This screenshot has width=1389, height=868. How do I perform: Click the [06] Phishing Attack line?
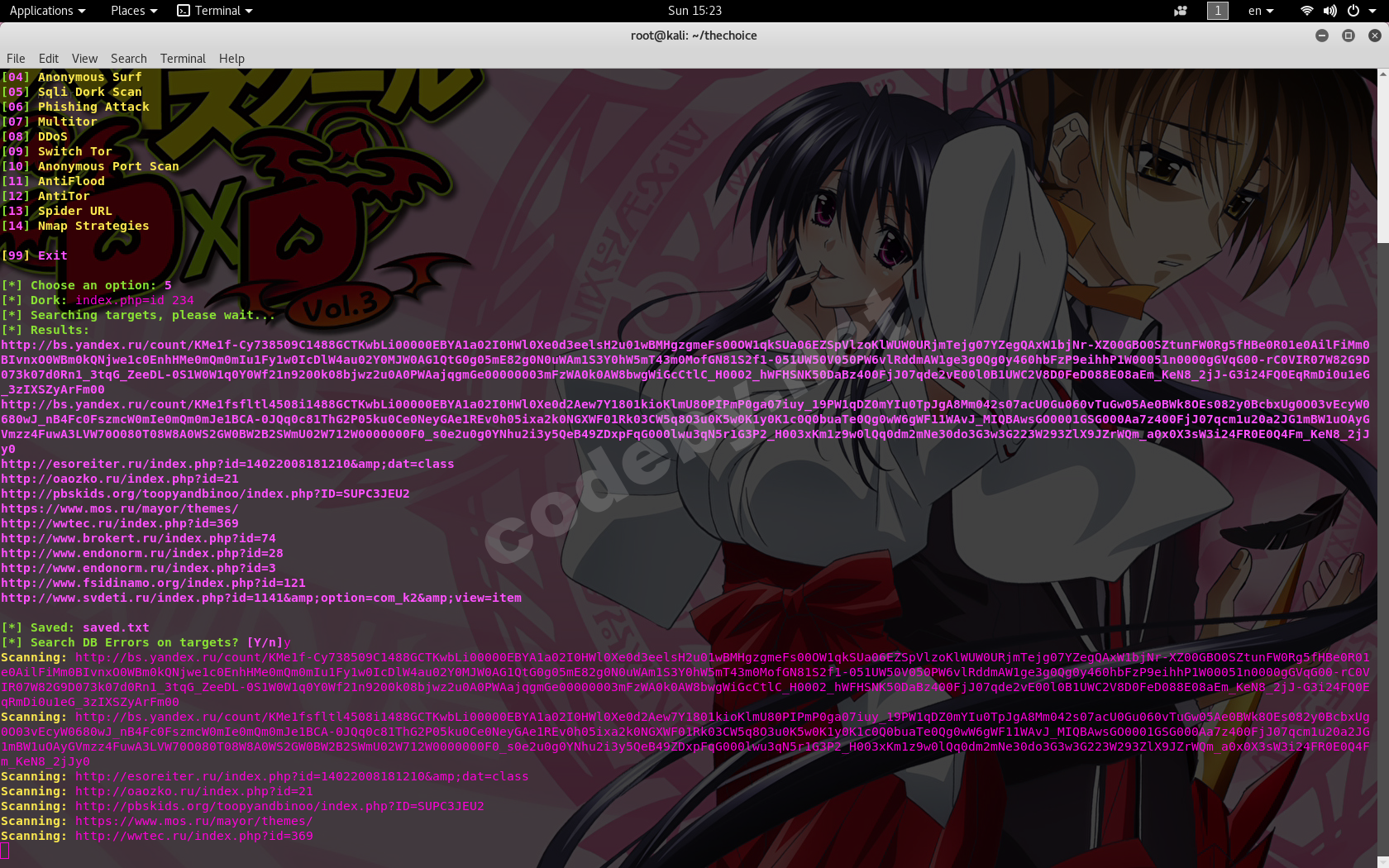(75, 107)
